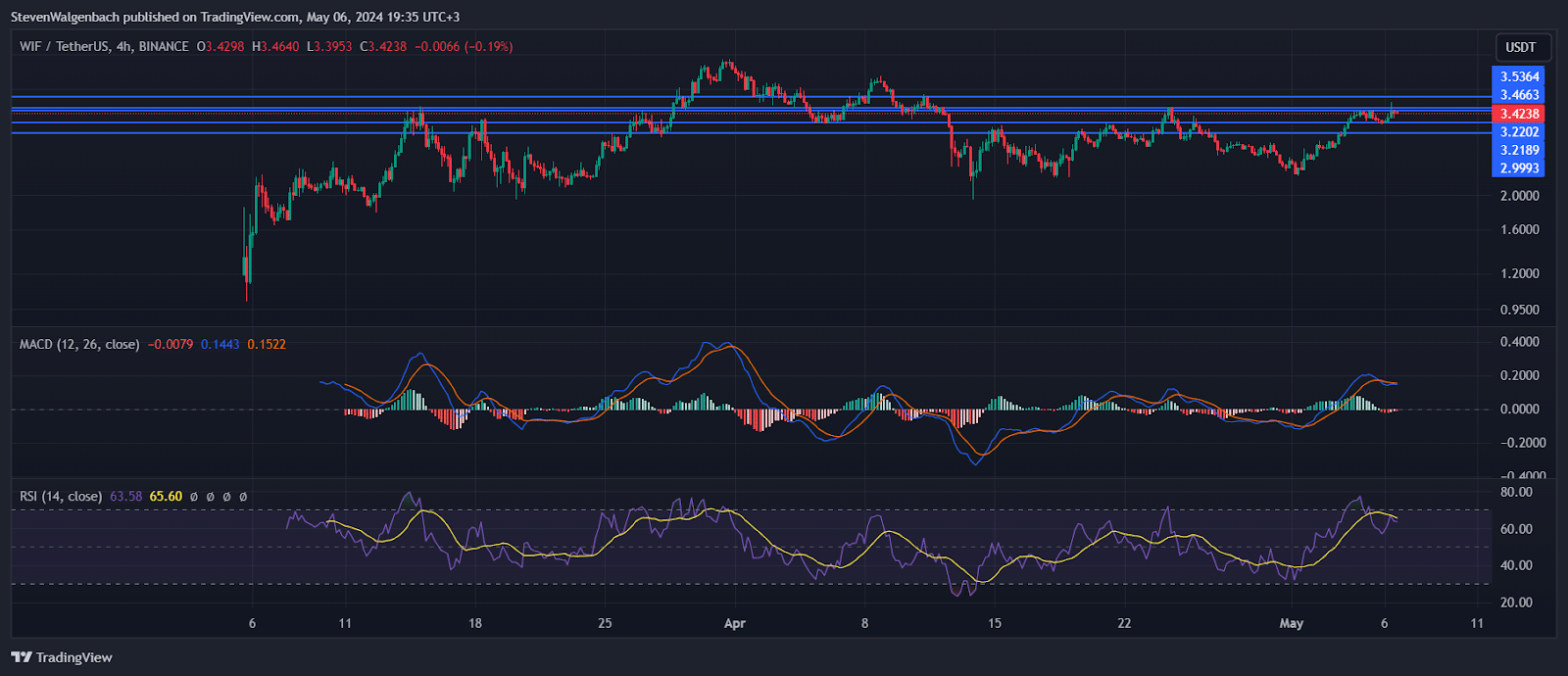Click the 3.2202 blue price level label
Screen dimensions: 1568x676
1519,131
